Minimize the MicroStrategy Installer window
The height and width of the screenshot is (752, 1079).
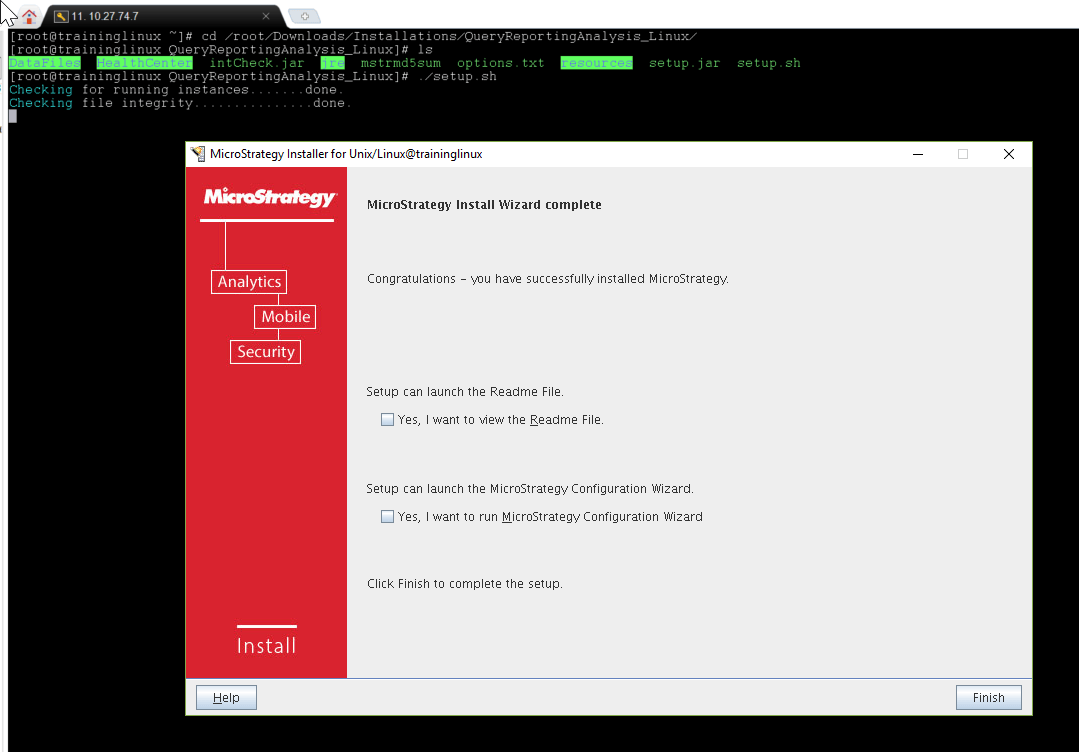pyautogui.click(x=917, y=154)
